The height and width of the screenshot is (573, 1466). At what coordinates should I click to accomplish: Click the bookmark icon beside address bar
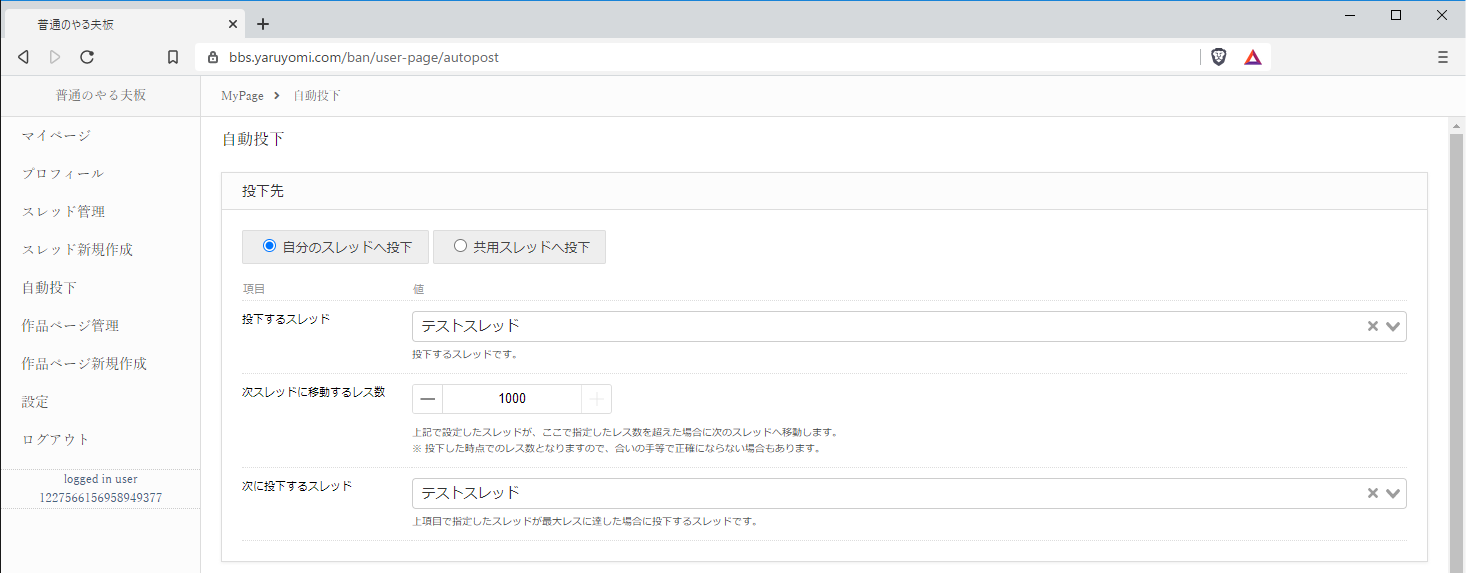[173, 57]
